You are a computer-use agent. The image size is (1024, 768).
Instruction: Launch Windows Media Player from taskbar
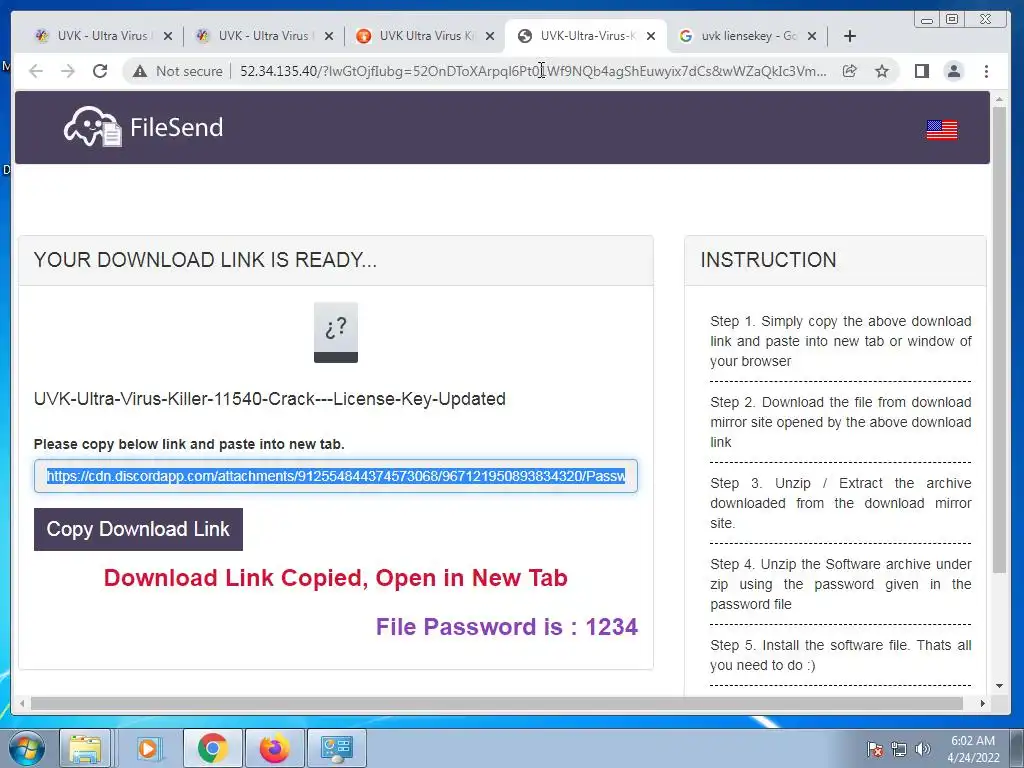149,748
